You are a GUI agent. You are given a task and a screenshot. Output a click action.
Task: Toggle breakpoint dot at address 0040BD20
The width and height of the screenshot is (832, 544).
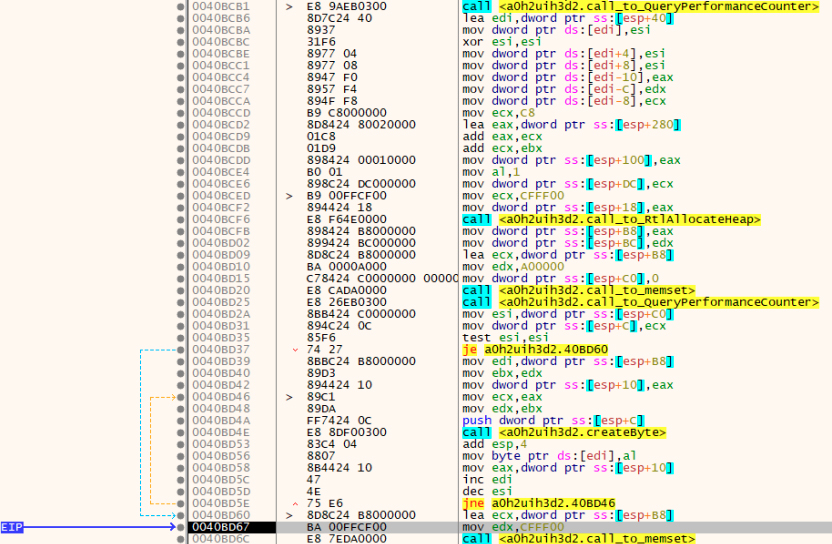[180, 290]
